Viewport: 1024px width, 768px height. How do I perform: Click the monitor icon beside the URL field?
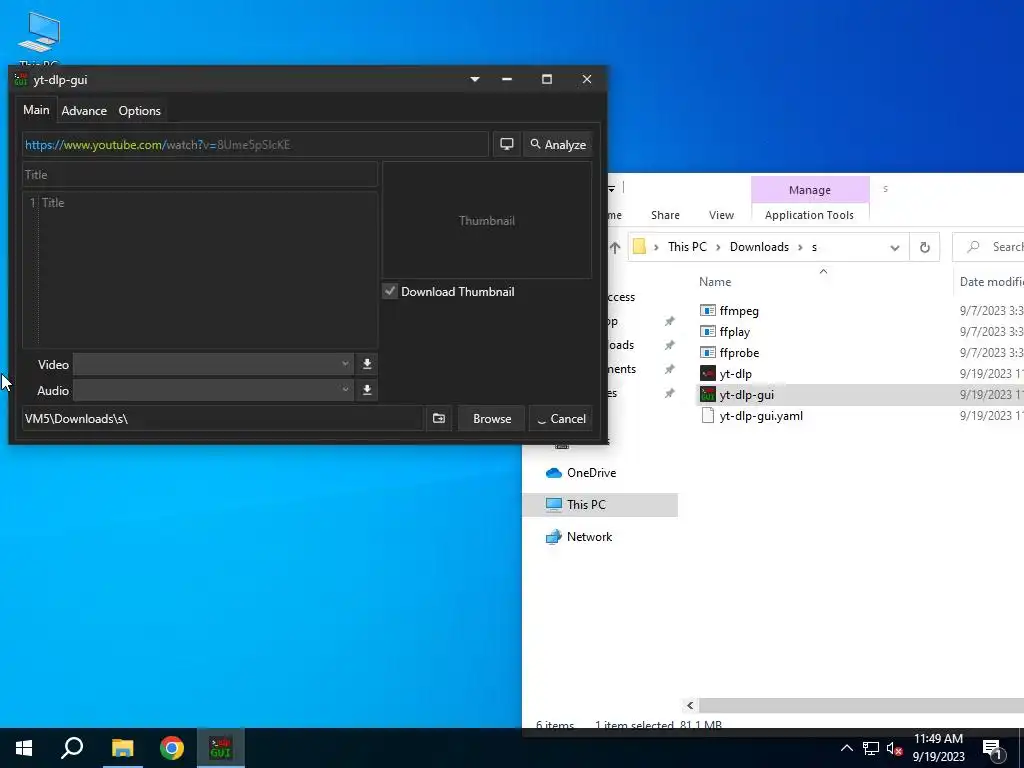(x=506, y=144)
